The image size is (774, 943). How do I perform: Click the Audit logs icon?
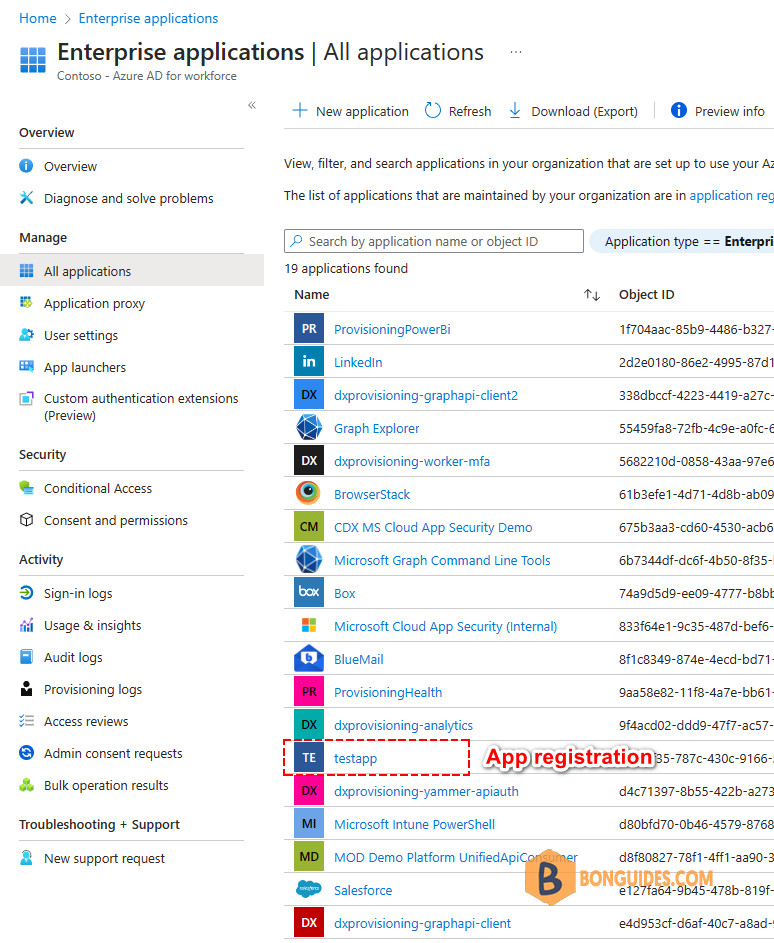pyautogui.click(x=26, y=657)
